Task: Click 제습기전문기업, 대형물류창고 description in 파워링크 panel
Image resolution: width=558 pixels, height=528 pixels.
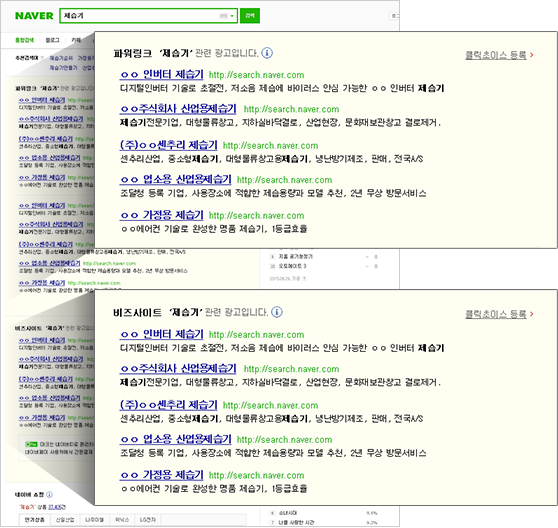Action: pos(280,123)
